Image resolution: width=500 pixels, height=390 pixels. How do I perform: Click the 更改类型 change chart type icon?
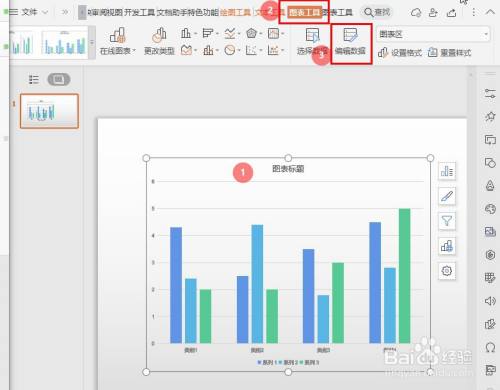(159, 41)
